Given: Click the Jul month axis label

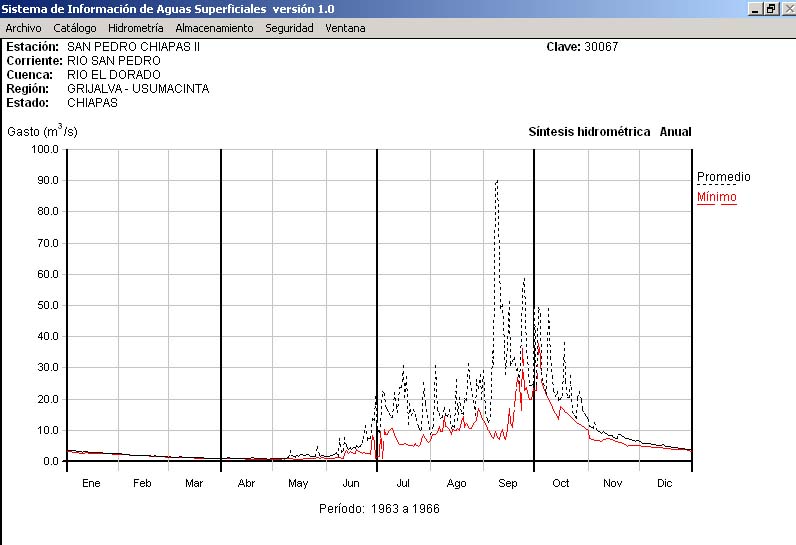Looking at the screenshot, I should tap(403, 483).
